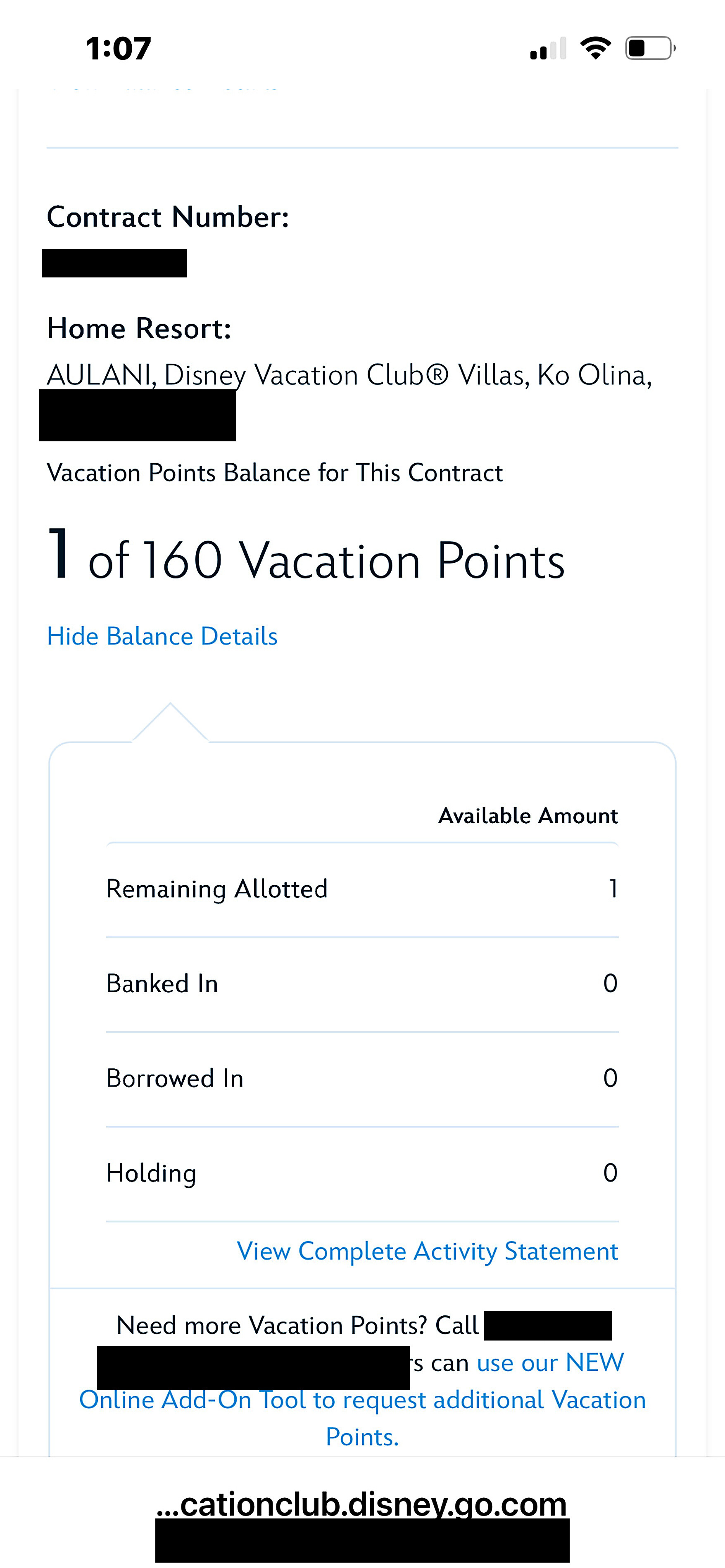Tap the disney.go.com address bar
Viewport: 725px width, 1568px height.
click(x=361, y=1504)
